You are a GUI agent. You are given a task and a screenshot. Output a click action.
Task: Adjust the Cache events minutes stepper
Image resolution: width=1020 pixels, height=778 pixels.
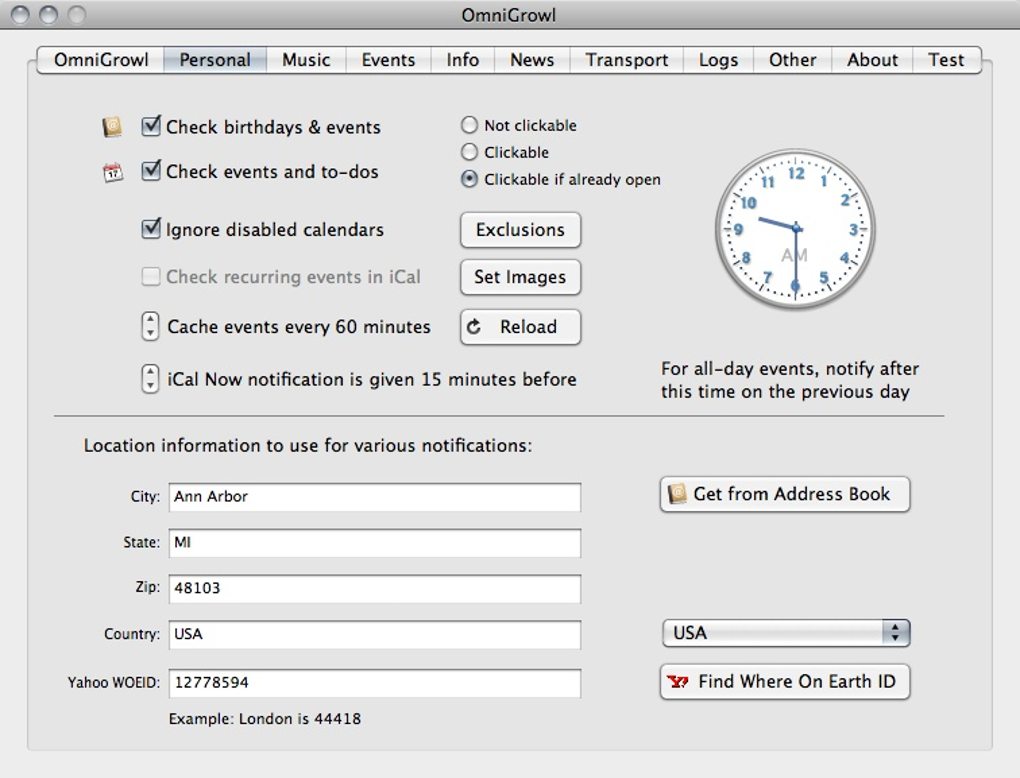point(150,326)
